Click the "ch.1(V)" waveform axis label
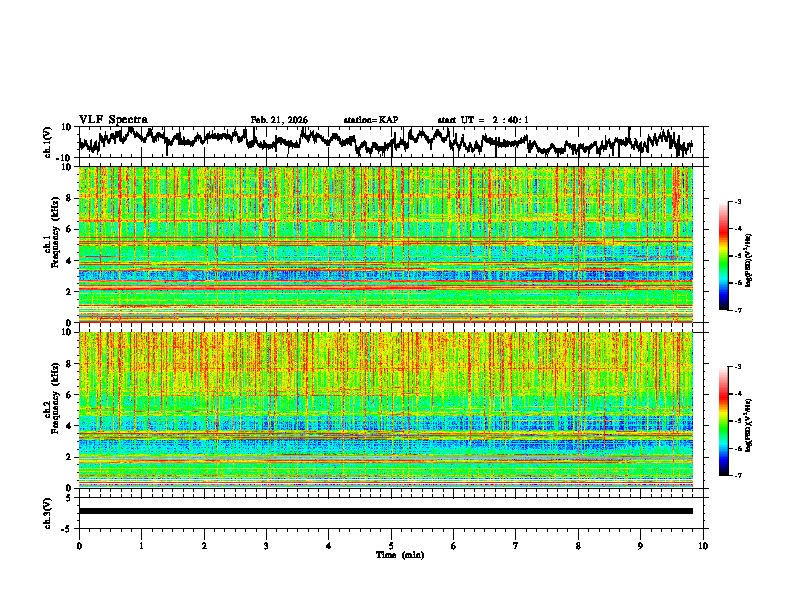 (48, 142)
